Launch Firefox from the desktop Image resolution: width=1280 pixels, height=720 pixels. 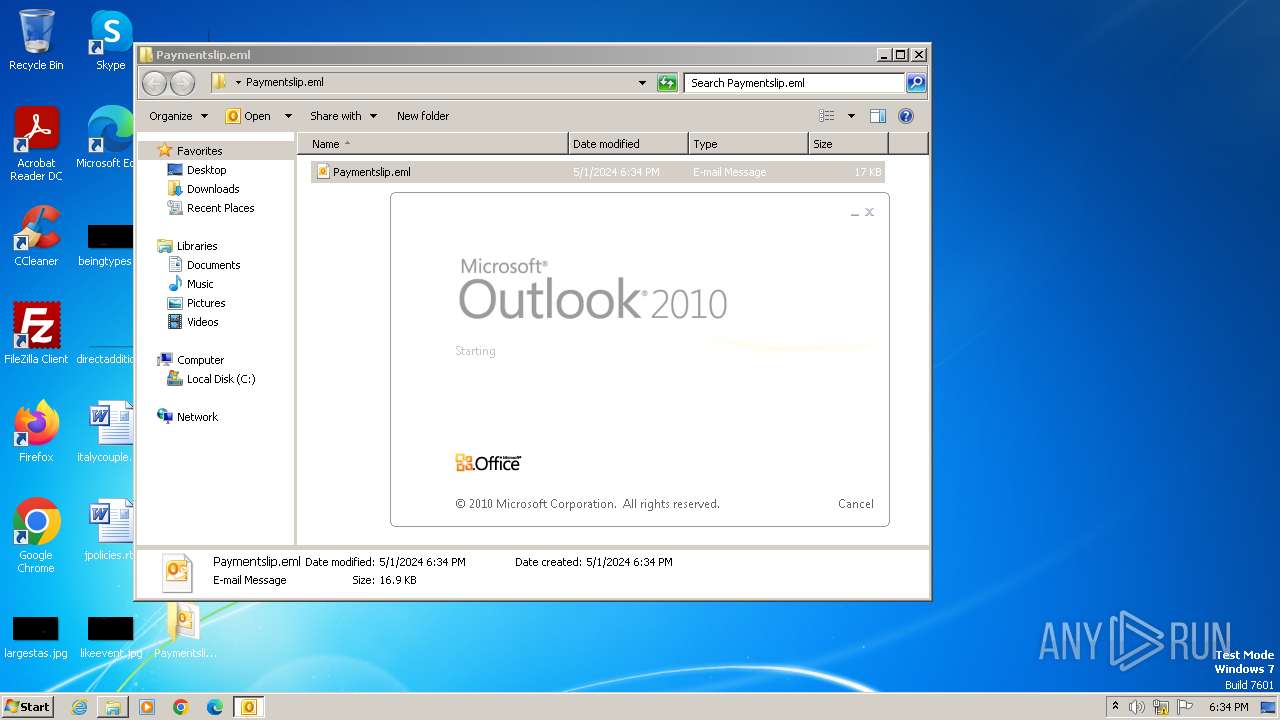point(36,431)
